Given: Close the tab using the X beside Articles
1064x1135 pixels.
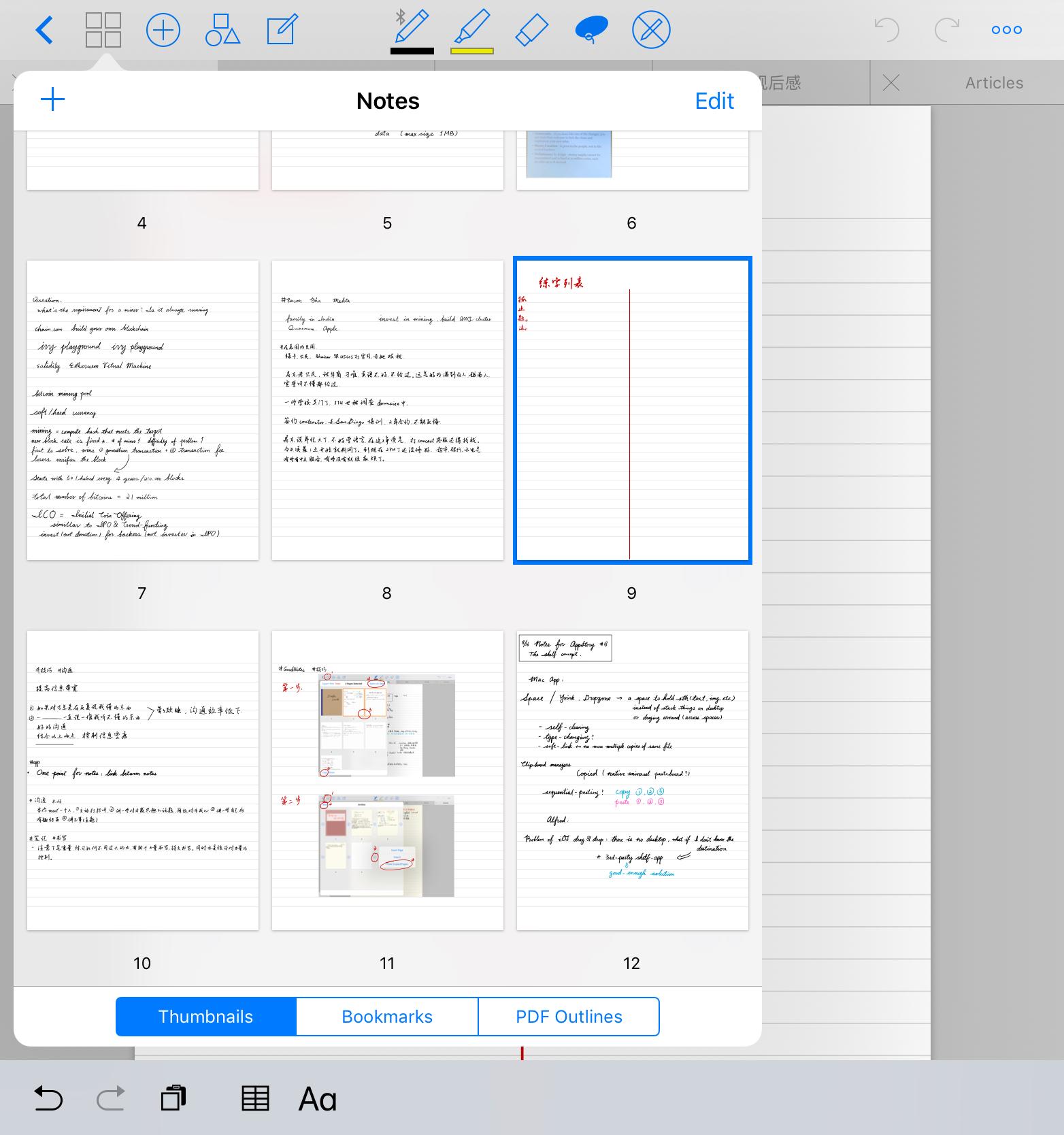Looking at the screenshot, I should point(891,83).
